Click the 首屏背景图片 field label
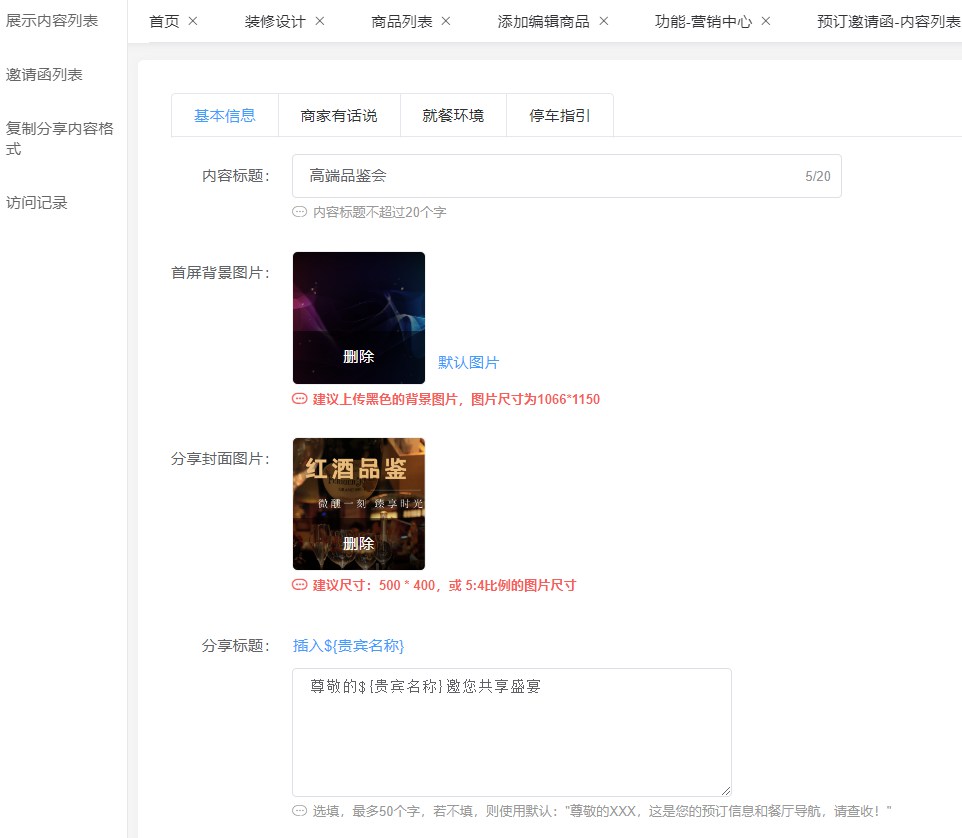Viewport: 962px width, 838px height. [x=220, y=272]
